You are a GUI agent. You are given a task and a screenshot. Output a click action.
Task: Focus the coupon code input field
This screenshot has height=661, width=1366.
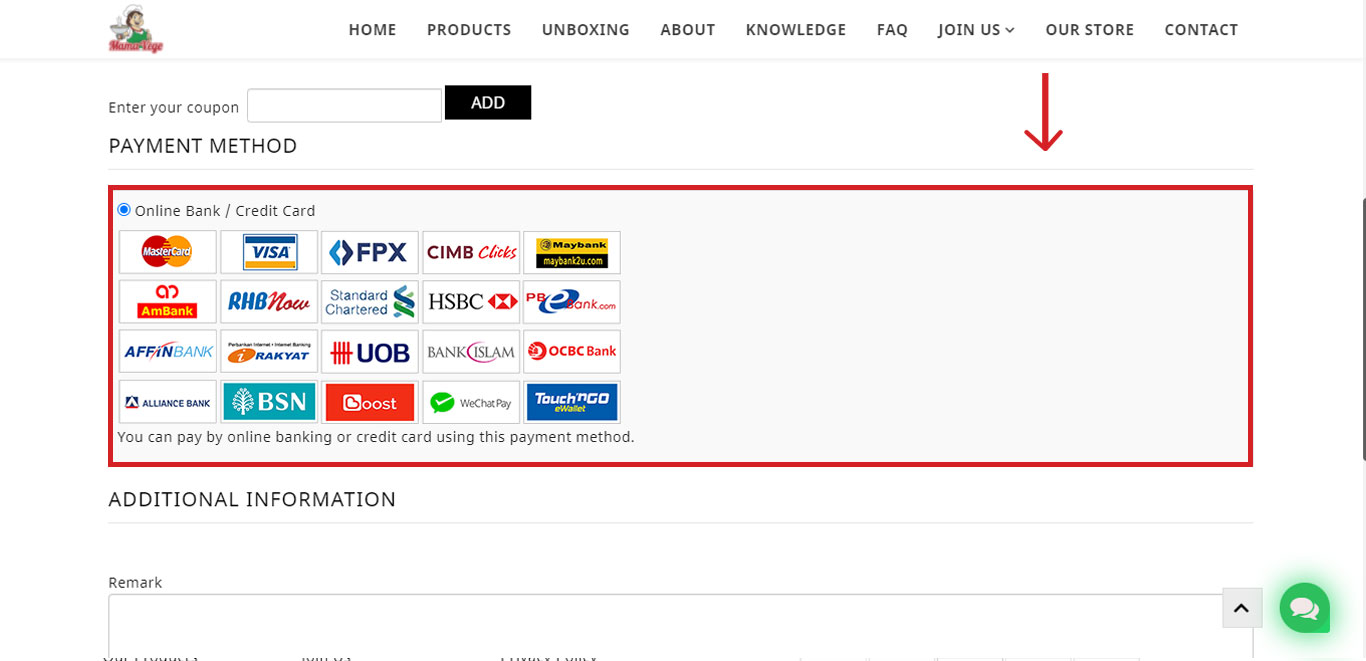pos(344,106)
